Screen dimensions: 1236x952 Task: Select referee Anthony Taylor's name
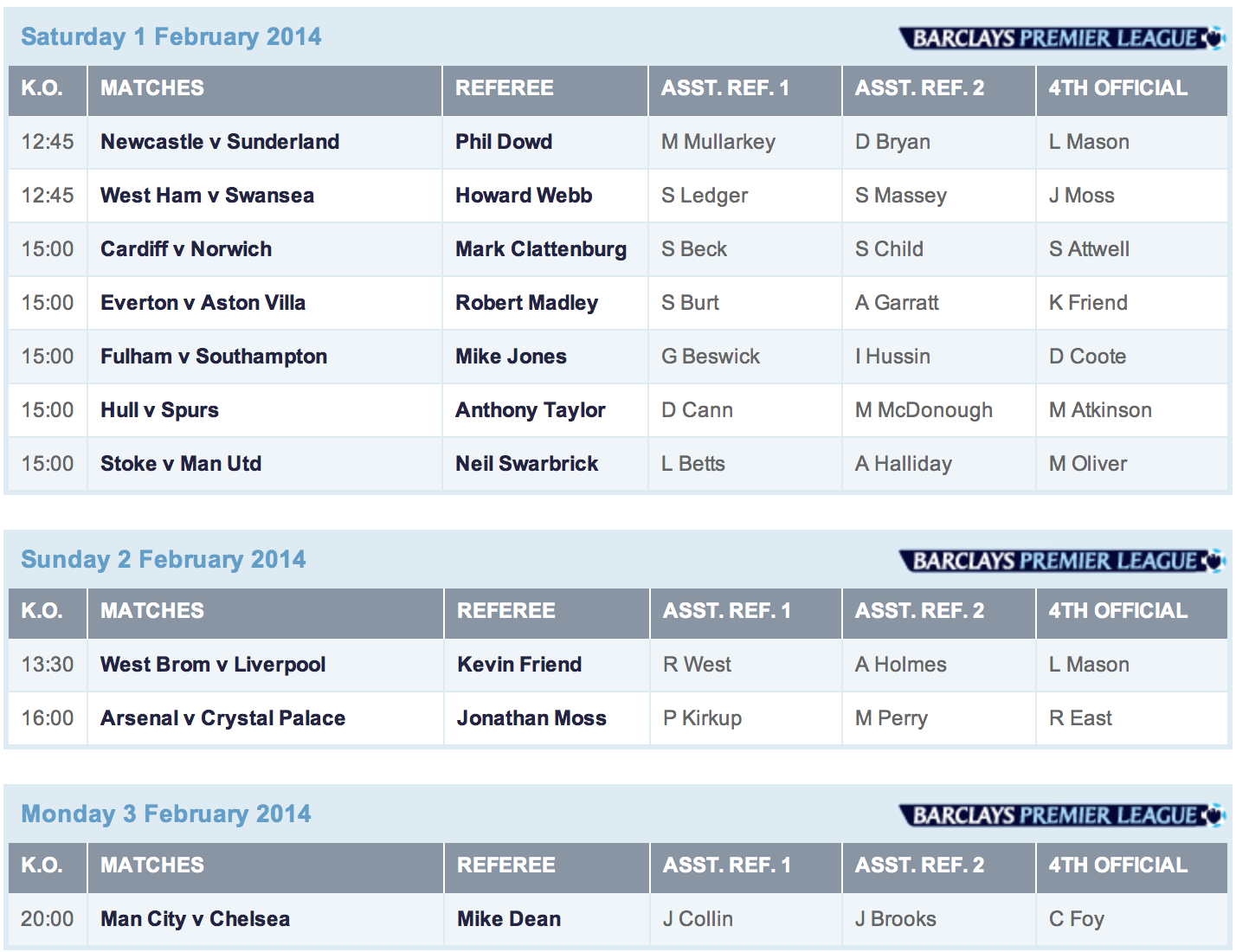(531, 410)
